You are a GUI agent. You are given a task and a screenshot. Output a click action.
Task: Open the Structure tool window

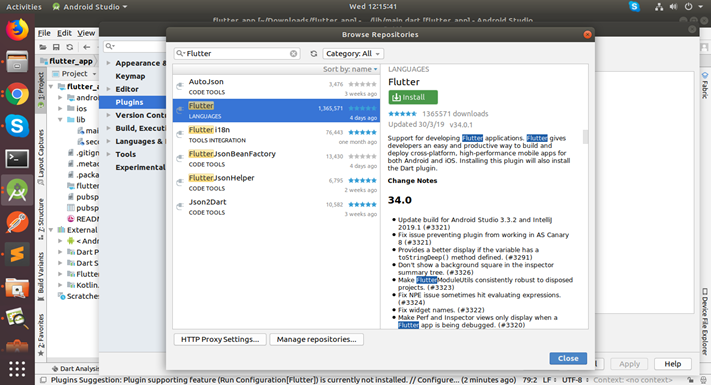(x=41, y=219)
